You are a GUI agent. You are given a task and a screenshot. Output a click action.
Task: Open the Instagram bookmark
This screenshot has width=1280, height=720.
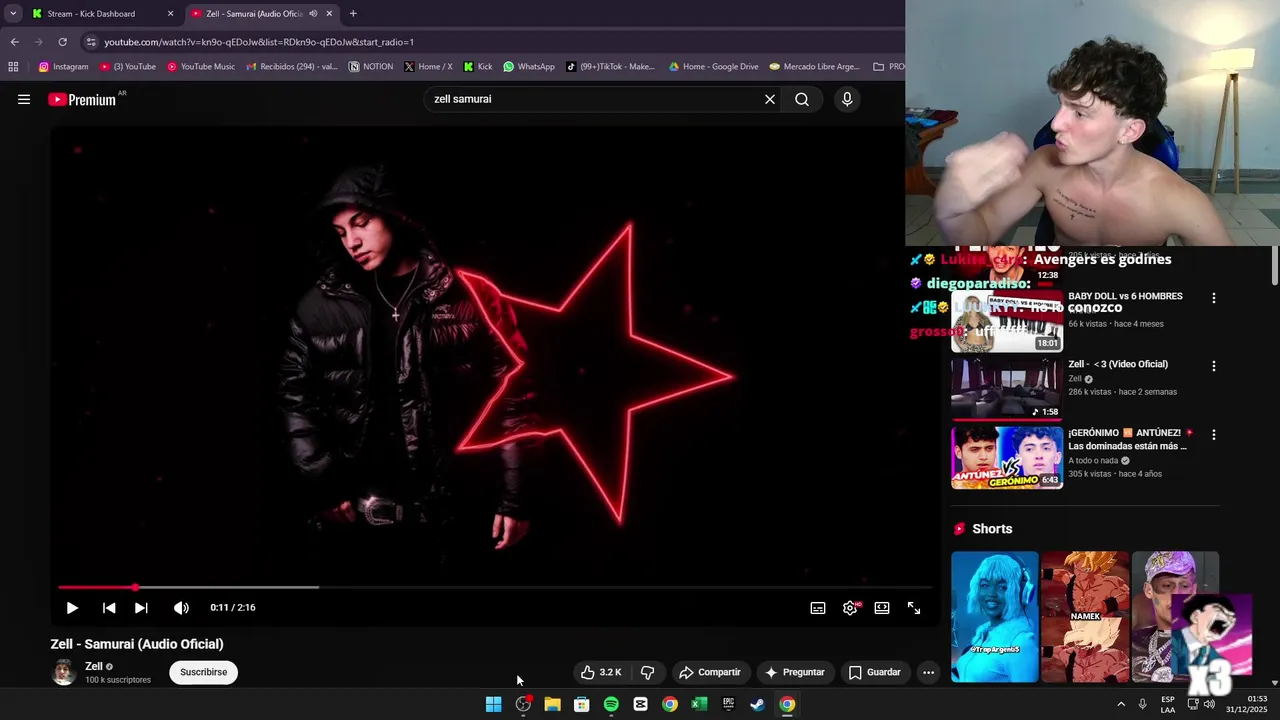coord(63,67)
